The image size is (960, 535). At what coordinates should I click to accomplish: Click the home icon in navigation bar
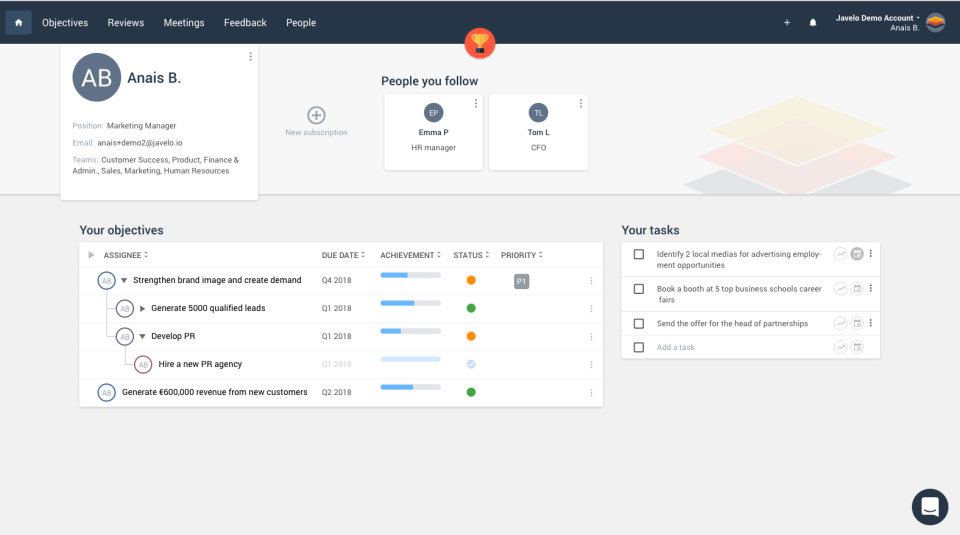coord(18,22)
